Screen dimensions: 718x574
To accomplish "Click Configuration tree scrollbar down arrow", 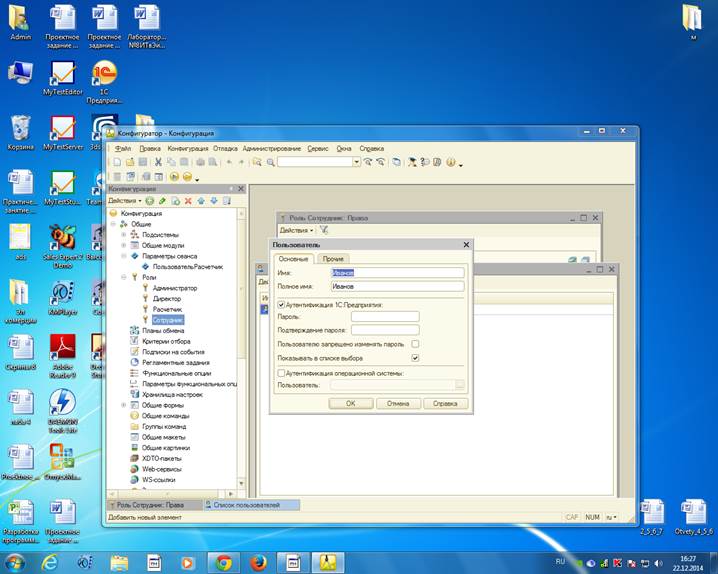I will [241, 483].
